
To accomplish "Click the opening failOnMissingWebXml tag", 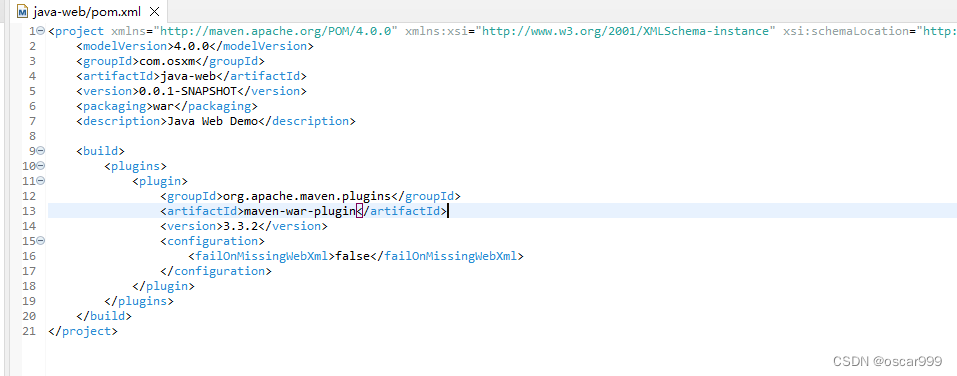I will pyautogui.click(x=262, y=256).
